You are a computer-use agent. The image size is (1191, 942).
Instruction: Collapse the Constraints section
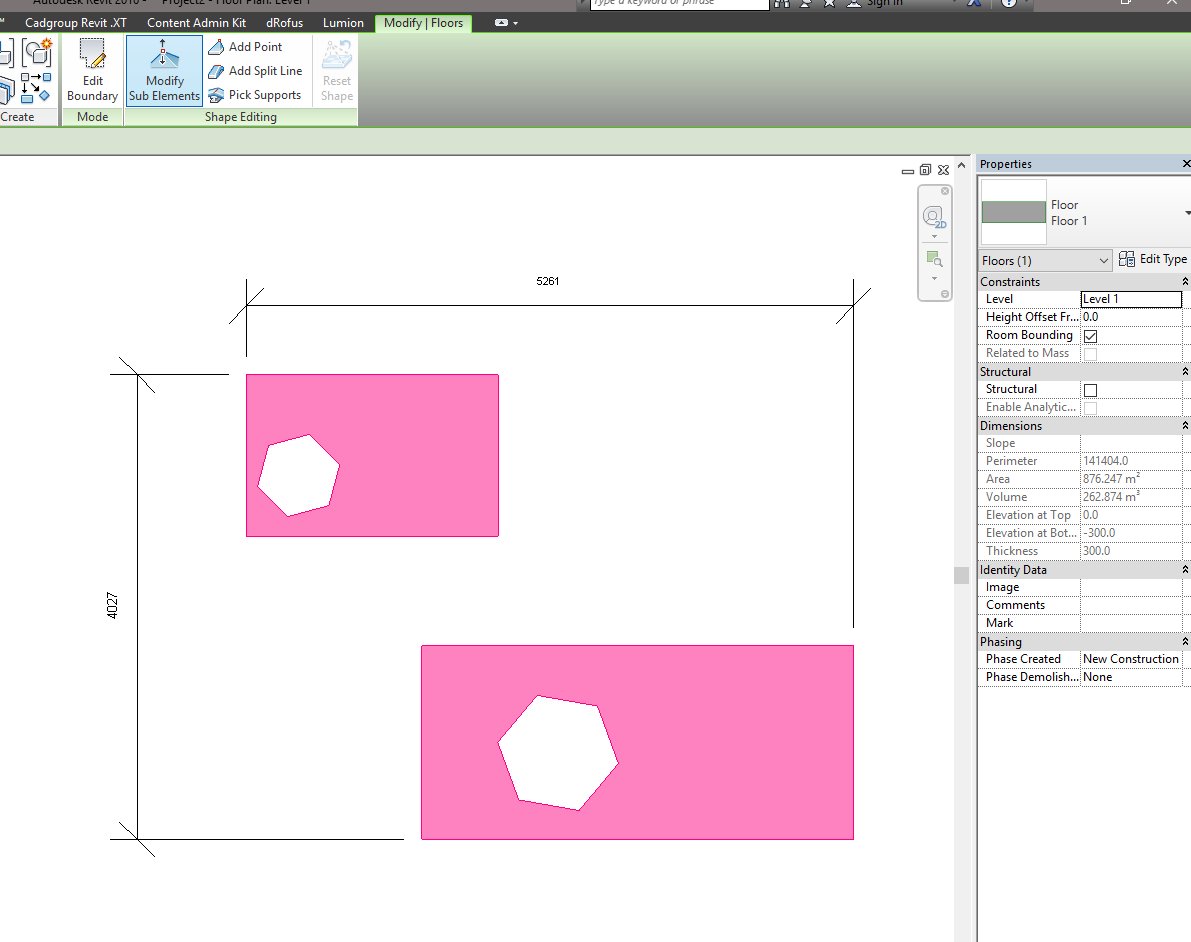tap(1185, 282)
